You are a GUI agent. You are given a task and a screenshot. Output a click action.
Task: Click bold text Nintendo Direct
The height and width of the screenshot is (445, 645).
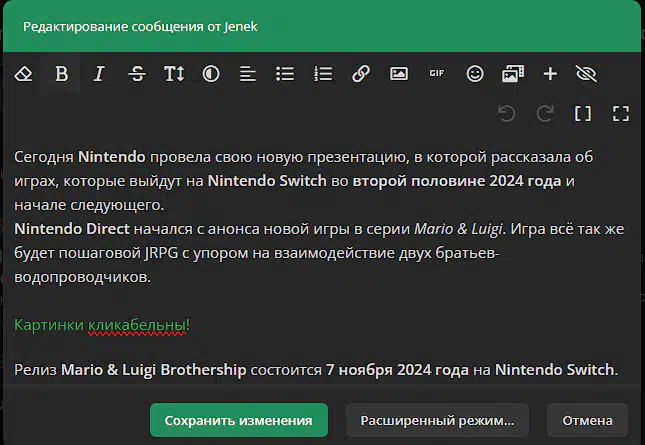point(72,229)
